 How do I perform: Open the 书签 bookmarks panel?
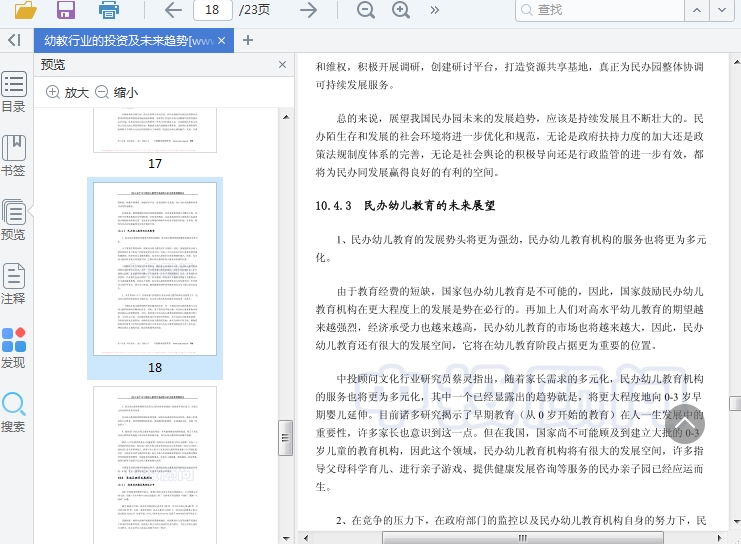pyautogui.click(x=14, y=156)
